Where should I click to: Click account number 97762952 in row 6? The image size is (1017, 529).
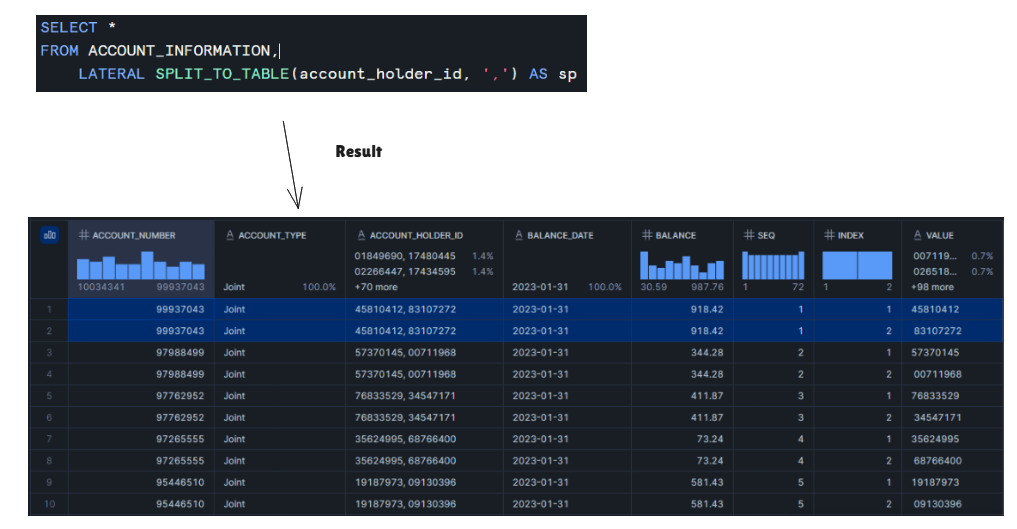point(180,417)
